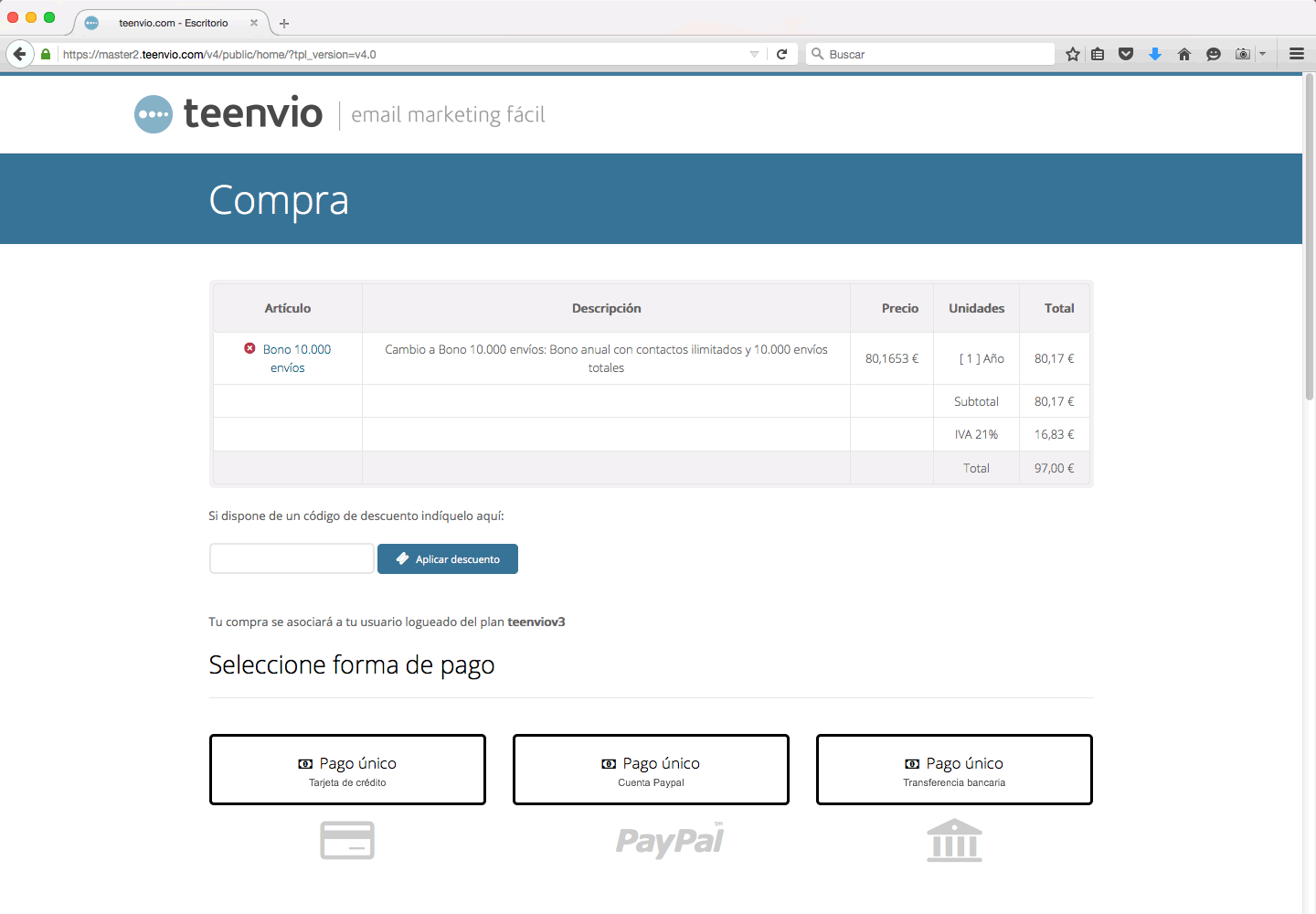Image resolution: width=1316 pixels, height=914 pixels.
Task: Open the Firefox hamburger menu
Action: coord(1297,53)
